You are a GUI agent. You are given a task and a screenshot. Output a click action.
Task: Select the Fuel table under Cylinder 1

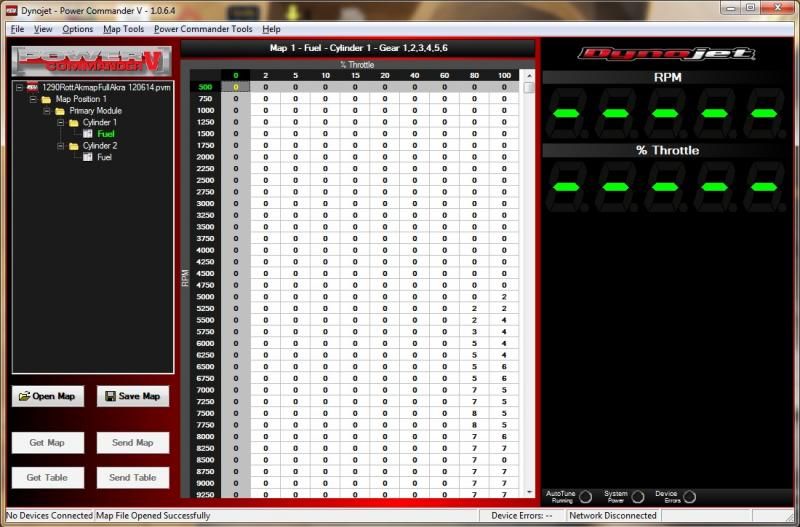click(105, 134)
